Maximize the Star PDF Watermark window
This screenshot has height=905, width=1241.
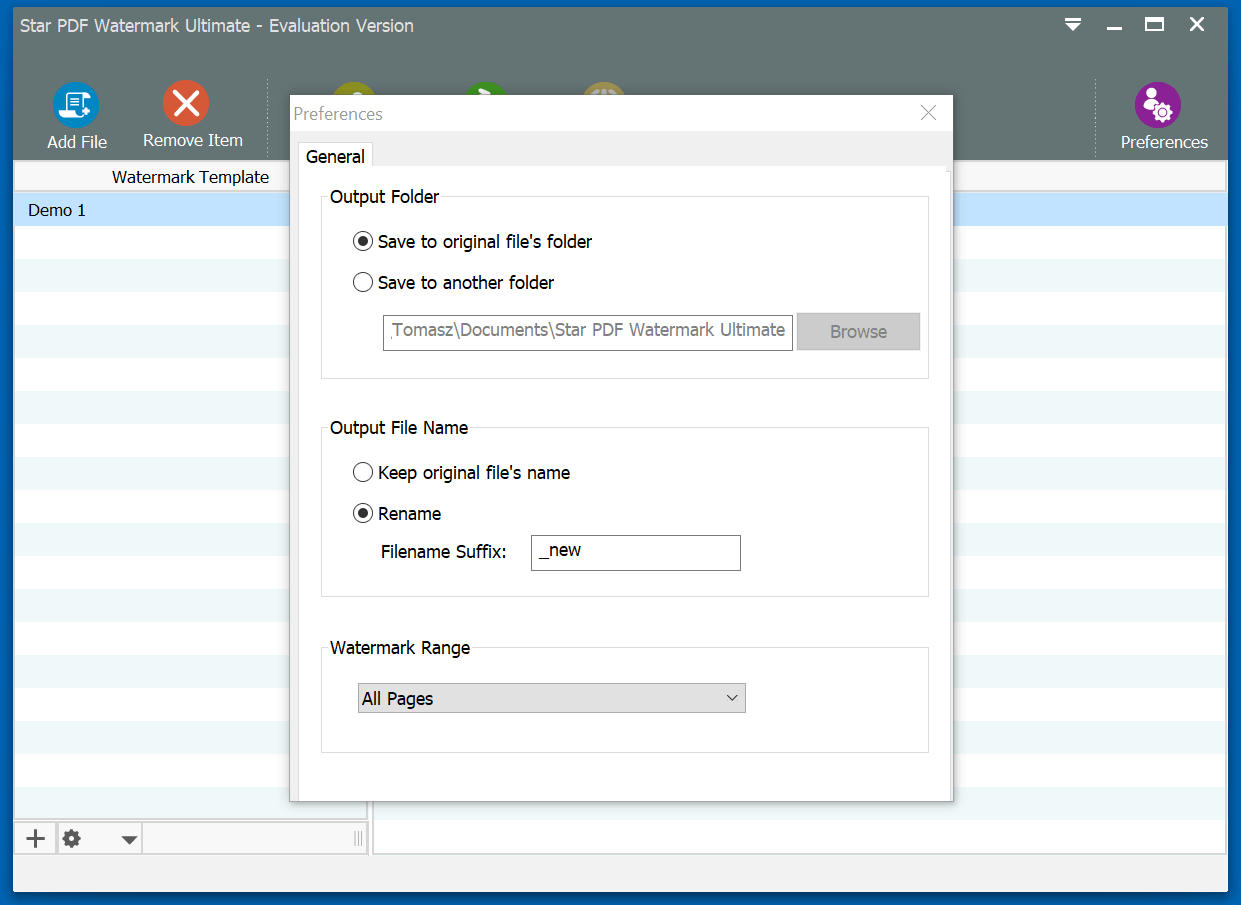pyautogui.click(x=1155, y=25)
